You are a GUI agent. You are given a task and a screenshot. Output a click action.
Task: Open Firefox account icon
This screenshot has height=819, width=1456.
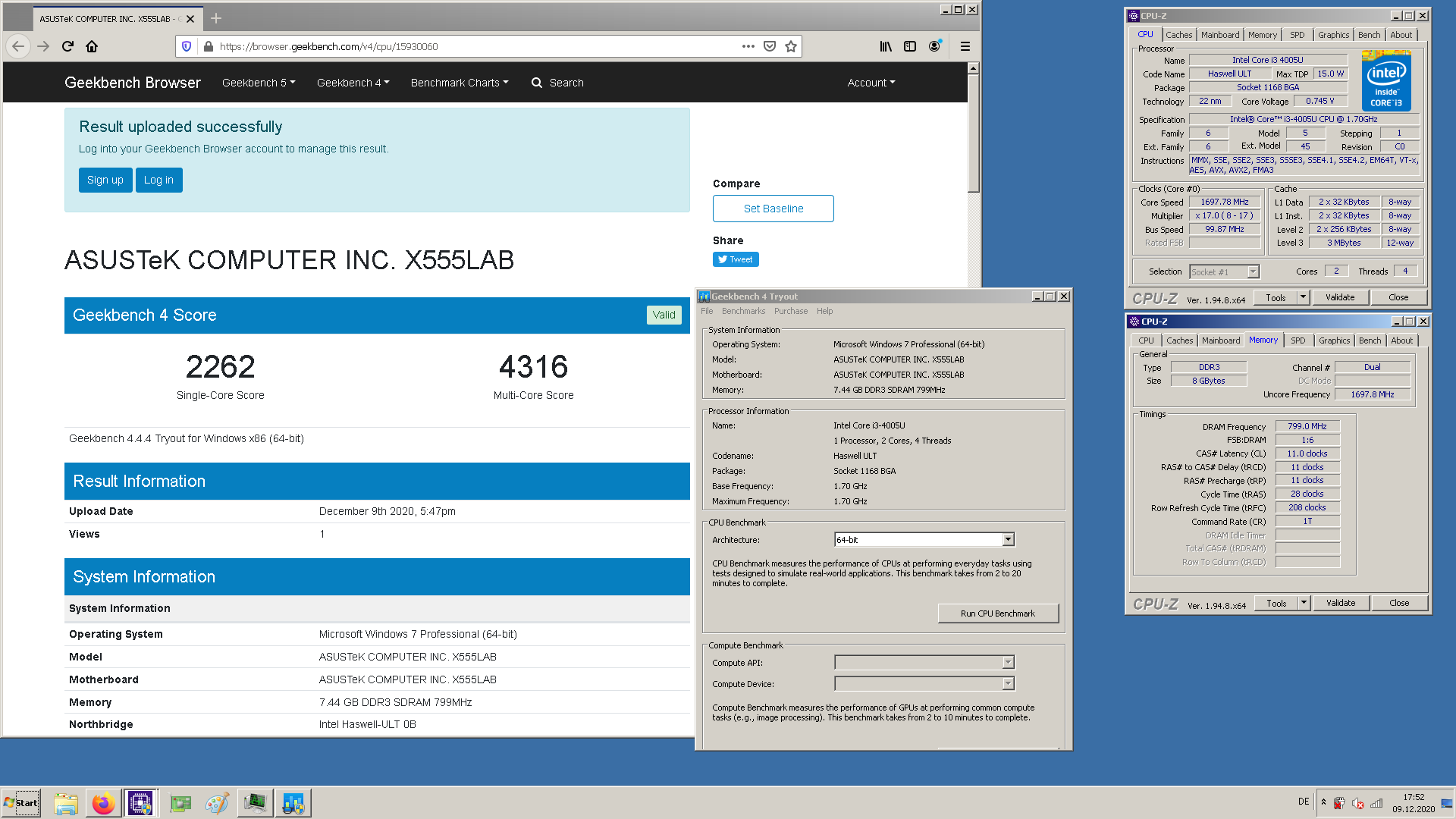(934, 46)
